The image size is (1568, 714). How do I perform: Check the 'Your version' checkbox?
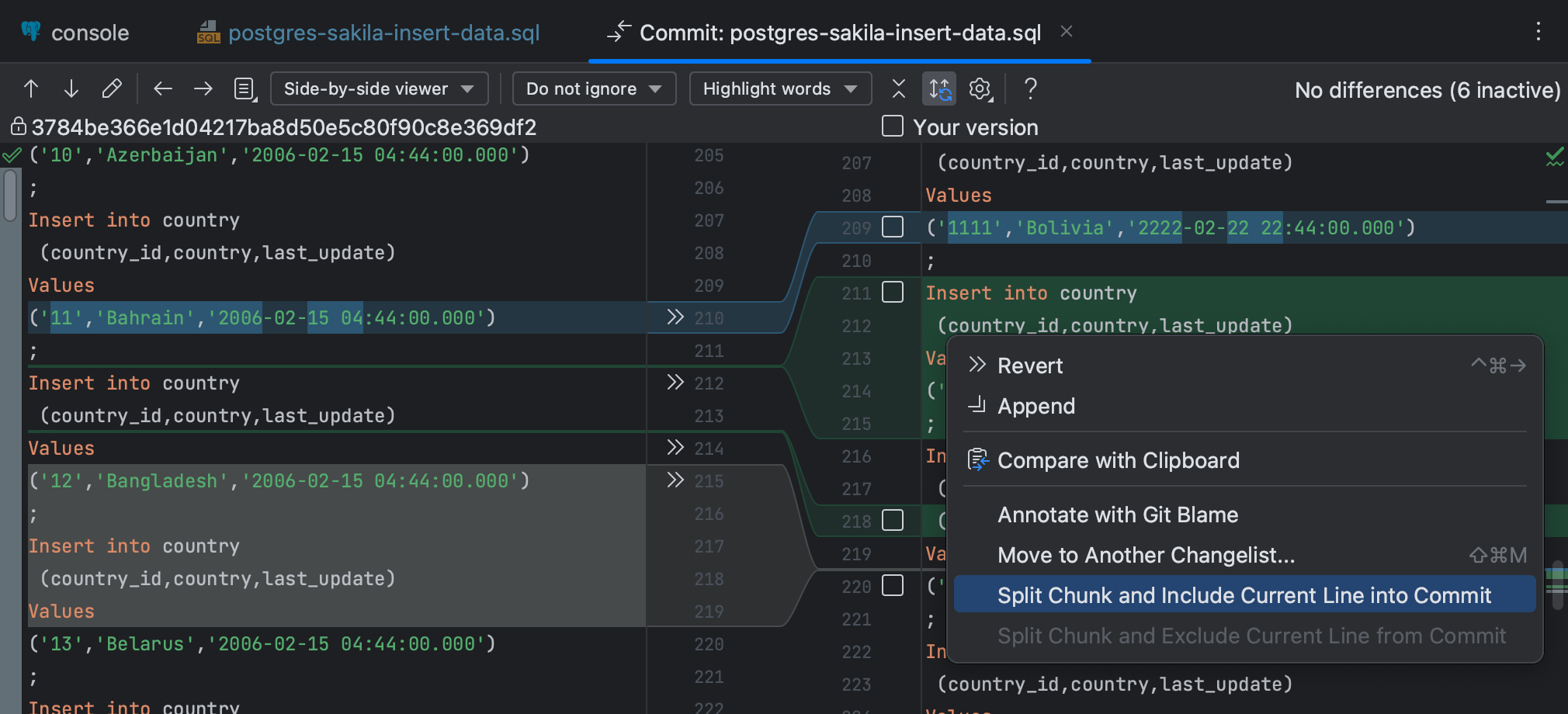(893, 127)
